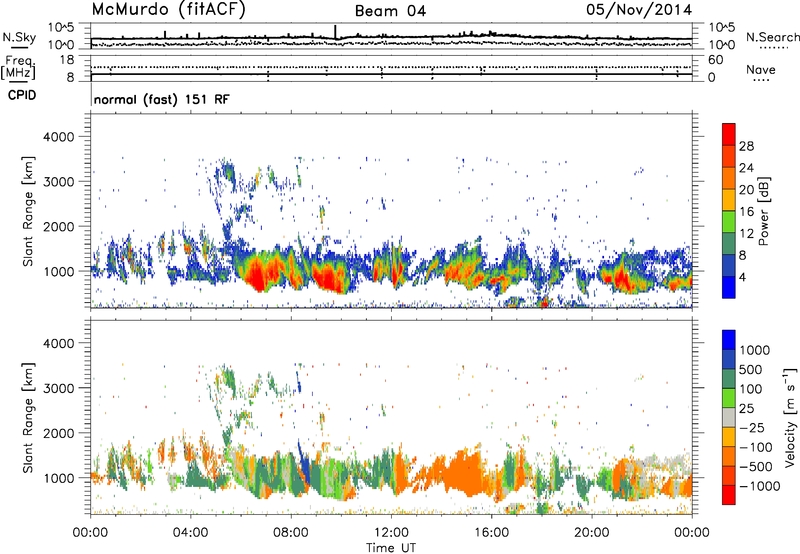Viewport: 800px width, 554px height.
Task: Click the McMurdo (fitACF) plot title
Action: pyautogui.click(x=168, y=10)
